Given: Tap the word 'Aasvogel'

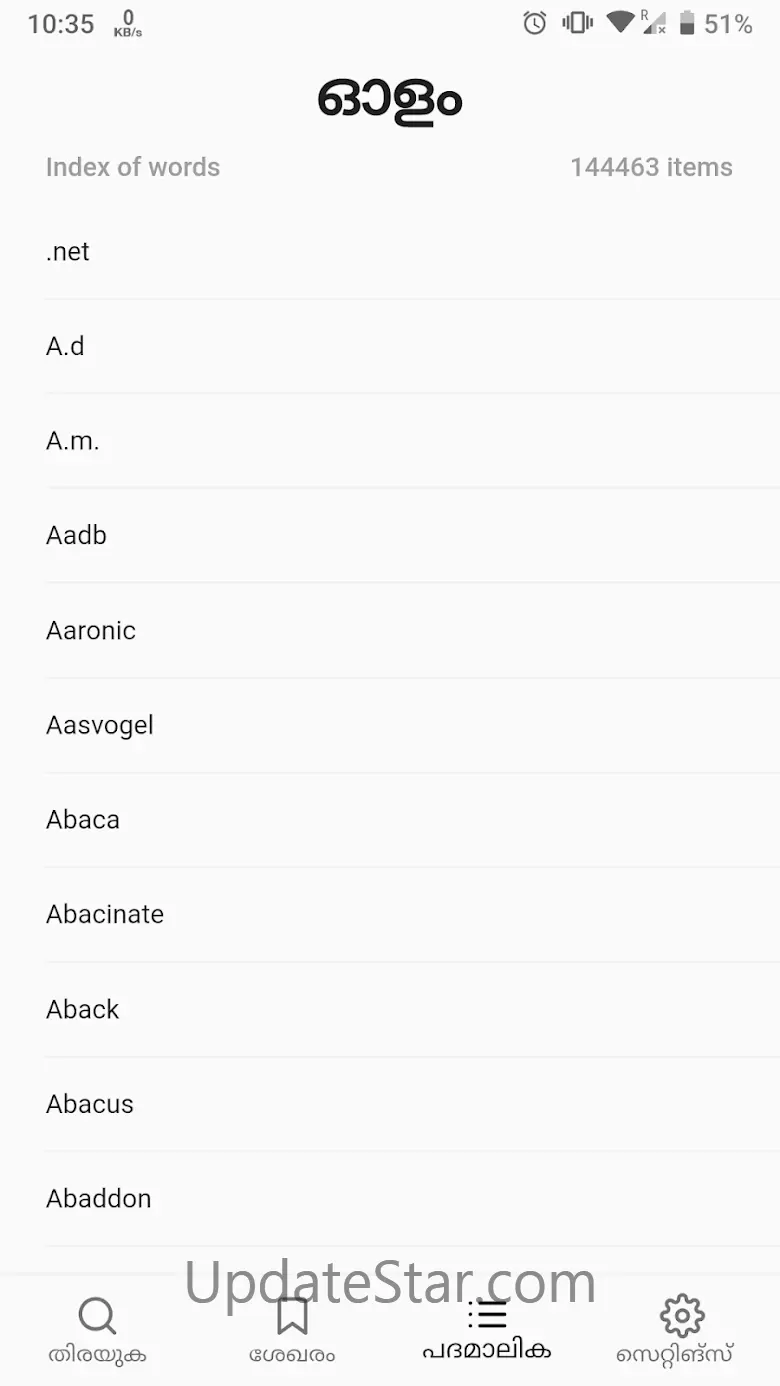Looking at the screenshot, I should pyautogui.click(x=100, y=725).
